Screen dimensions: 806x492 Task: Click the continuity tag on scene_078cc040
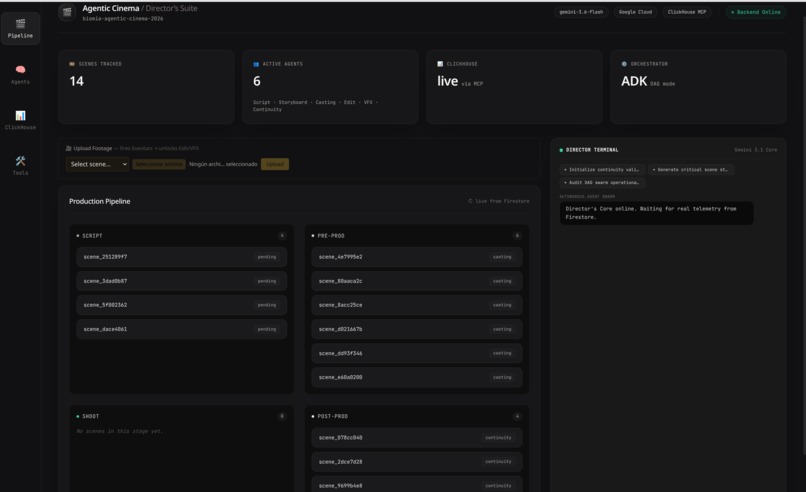[x=498, y=438]
